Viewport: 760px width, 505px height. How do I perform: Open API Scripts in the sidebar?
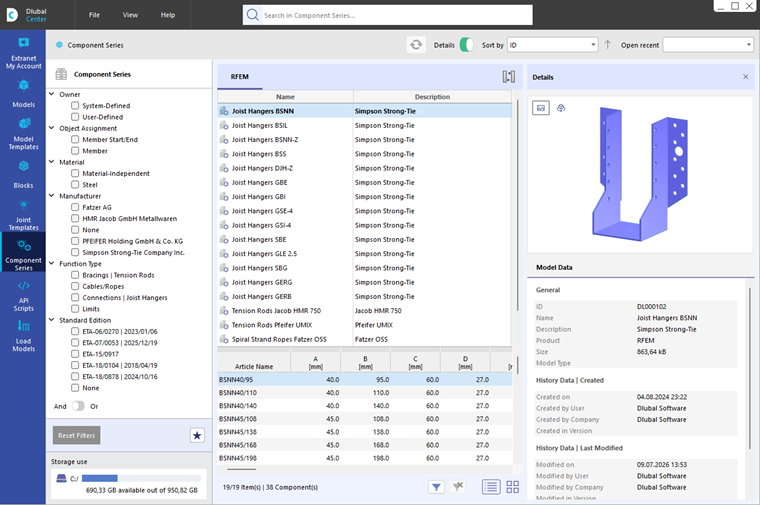[23, 296]
